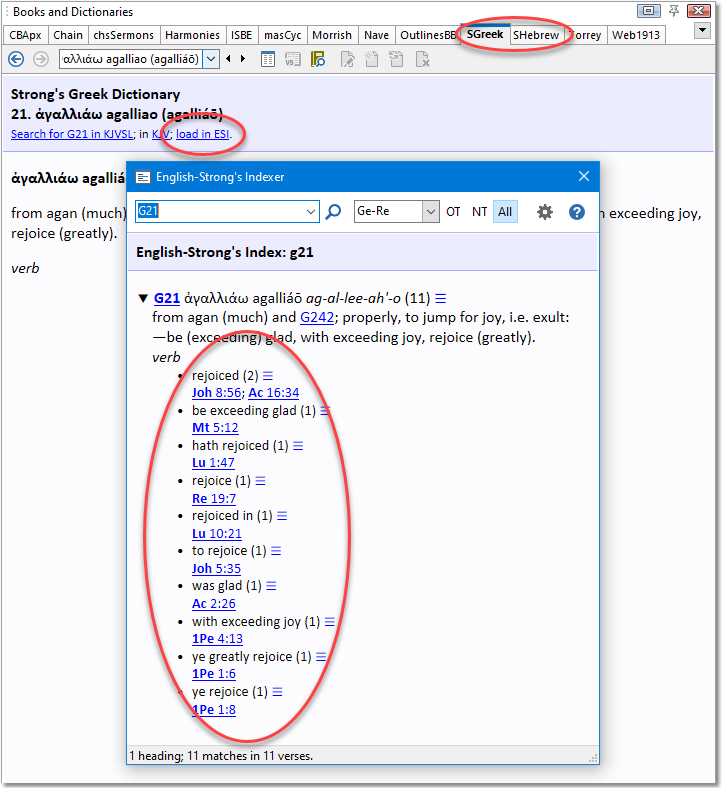Go to next dictionary entry small right arrow
723x790 pixels.
click(x=243, y=59)
